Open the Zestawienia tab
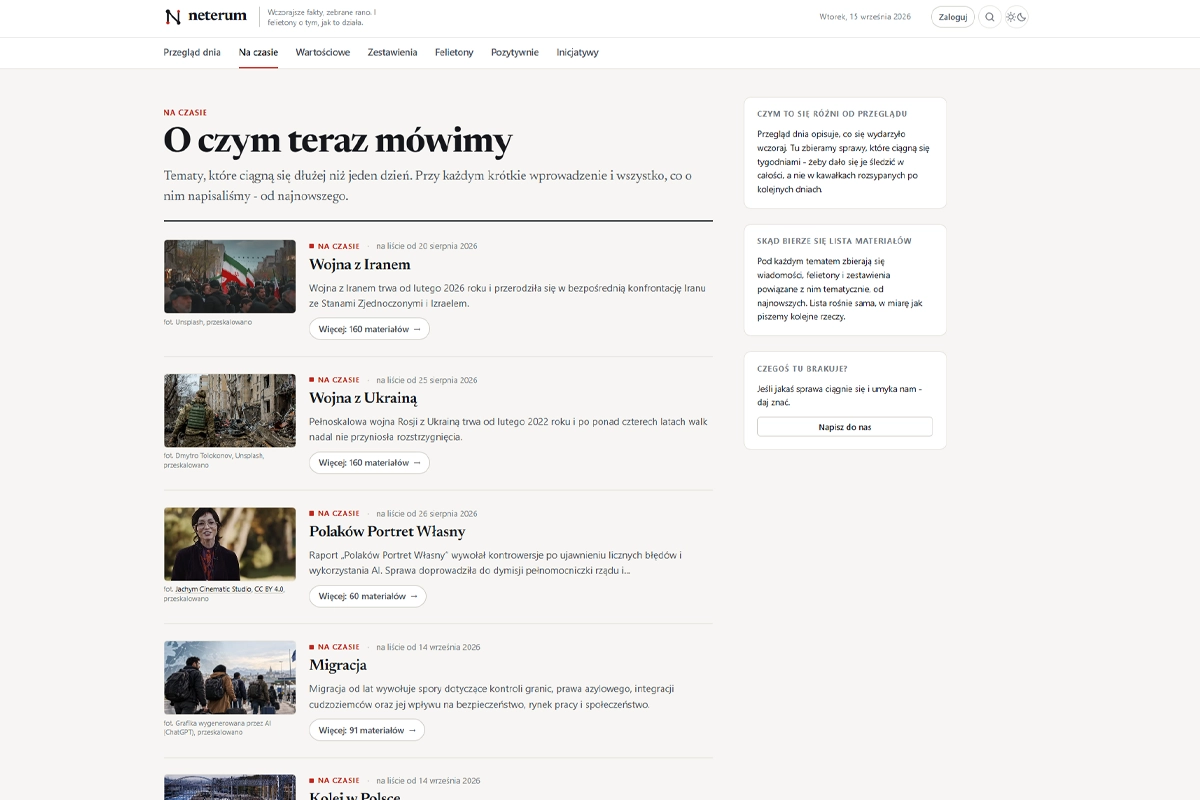This screenshot has width=1200, height=800. (392, 52)
